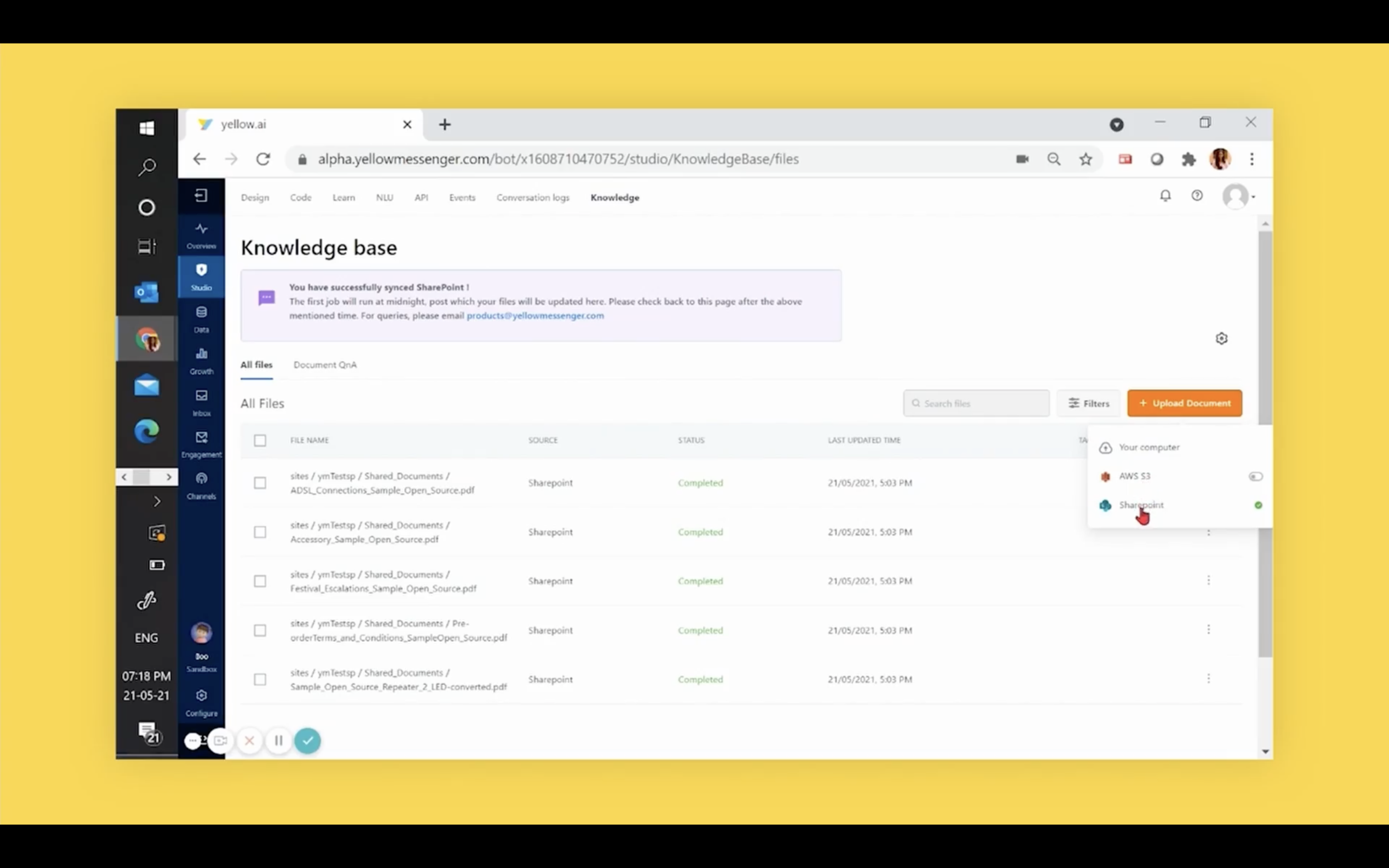This screenshot has width=1389, height=868.
Task: Open knowledge base settings gear icon
Action: coord(1221,338)
